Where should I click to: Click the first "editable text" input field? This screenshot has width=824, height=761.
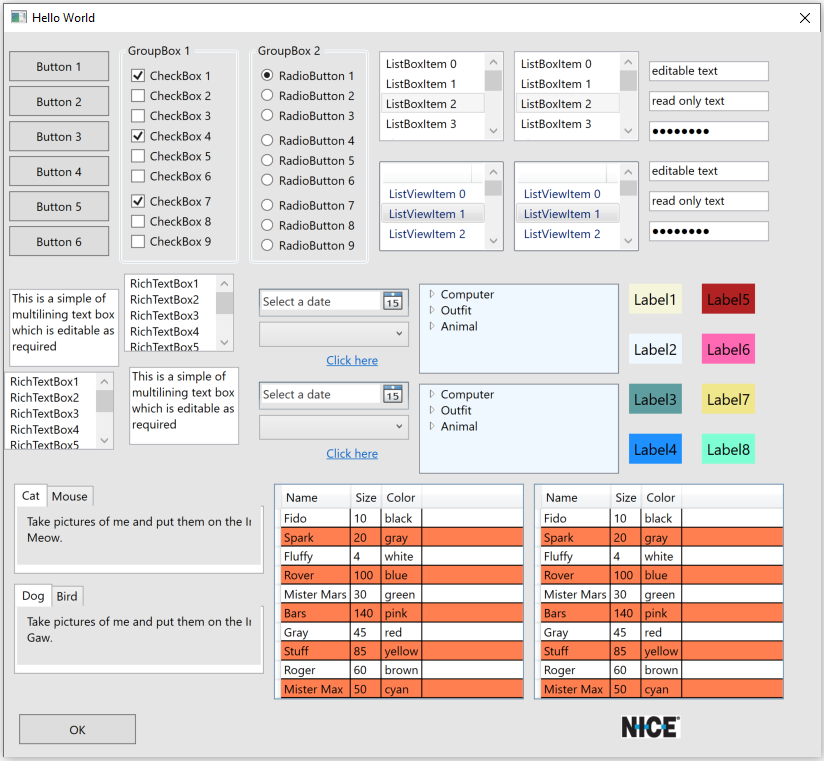(x=708, y=71)
